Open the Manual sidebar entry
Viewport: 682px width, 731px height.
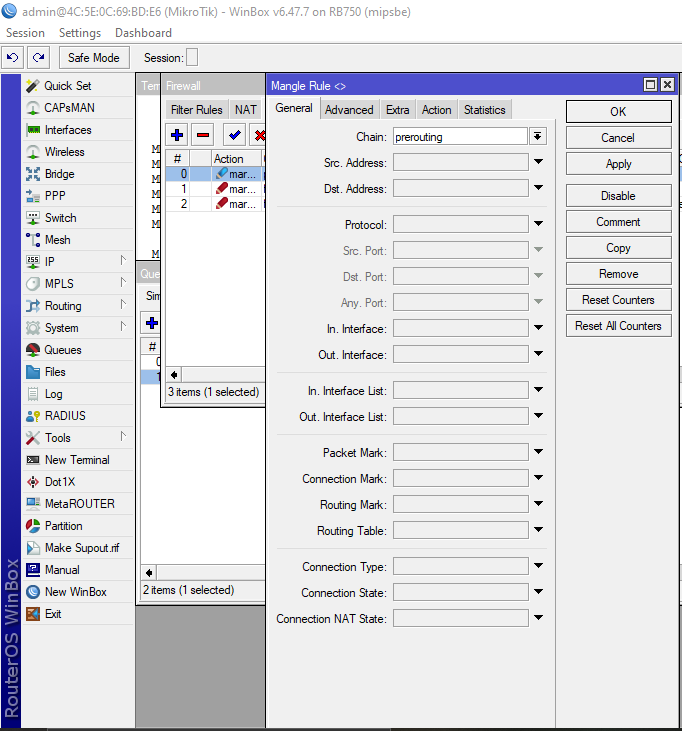[77, 570]
